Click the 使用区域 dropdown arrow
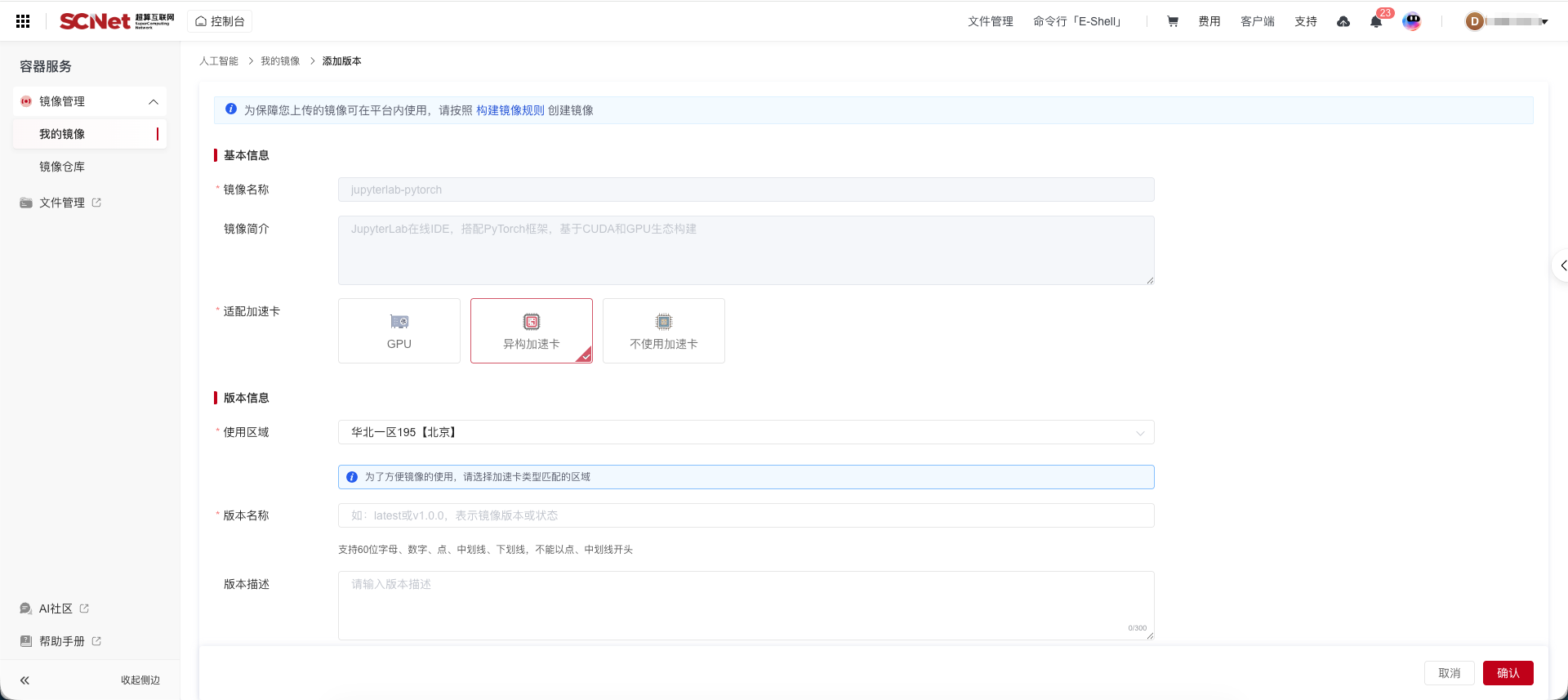The width and height of the screenshot is (1568, 700). (1140, 433)
